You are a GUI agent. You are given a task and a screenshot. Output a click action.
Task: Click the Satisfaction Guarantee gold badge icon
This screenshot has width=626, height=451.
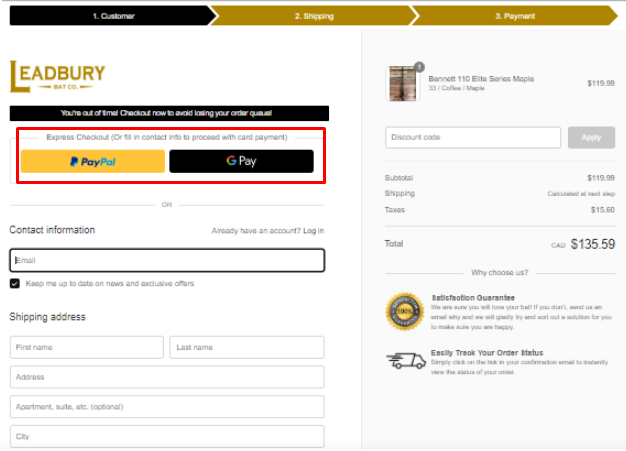(405, 312)
